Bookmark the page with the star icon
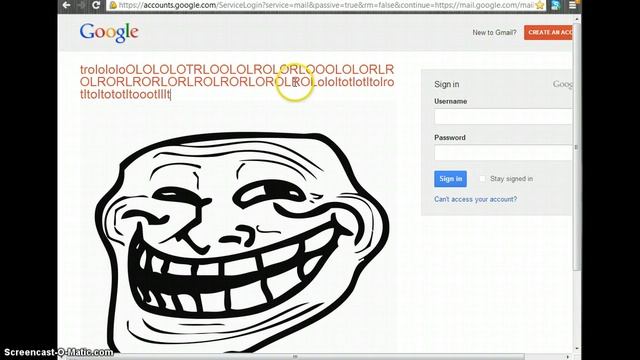The width and height of the screenshot is (640, 360). pos(540,5)
